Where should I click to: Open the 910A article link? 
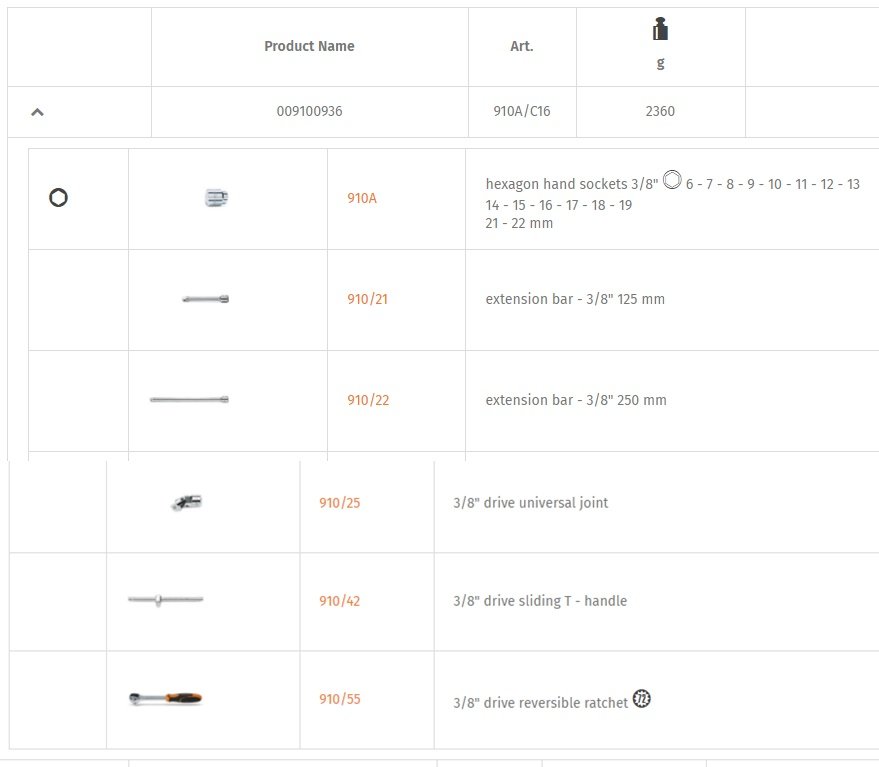click(362, 198)
